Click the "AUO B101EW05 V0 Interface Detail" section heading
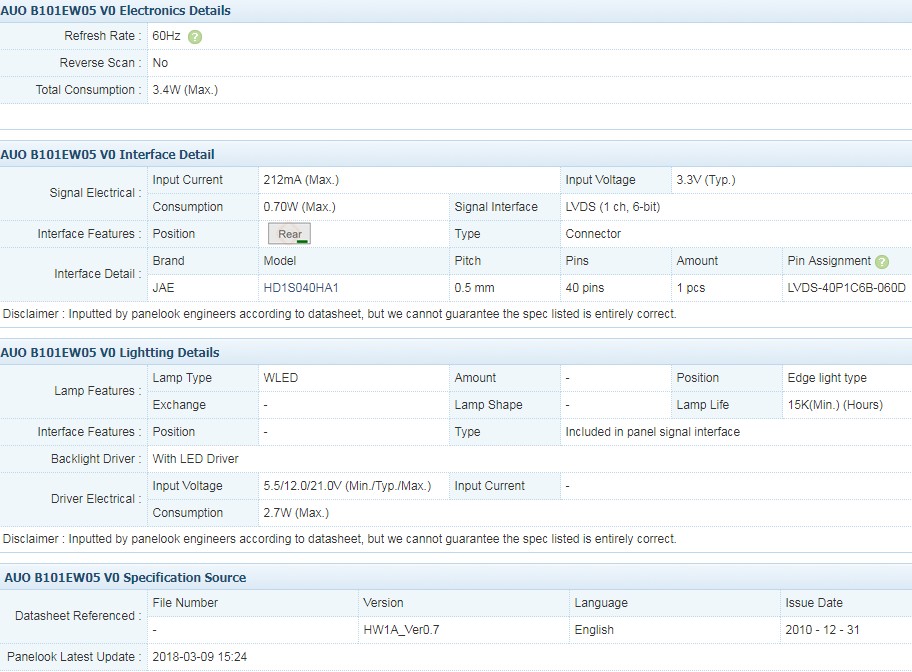This screenshot has width=912, height=672. click(x=108, y=155)
